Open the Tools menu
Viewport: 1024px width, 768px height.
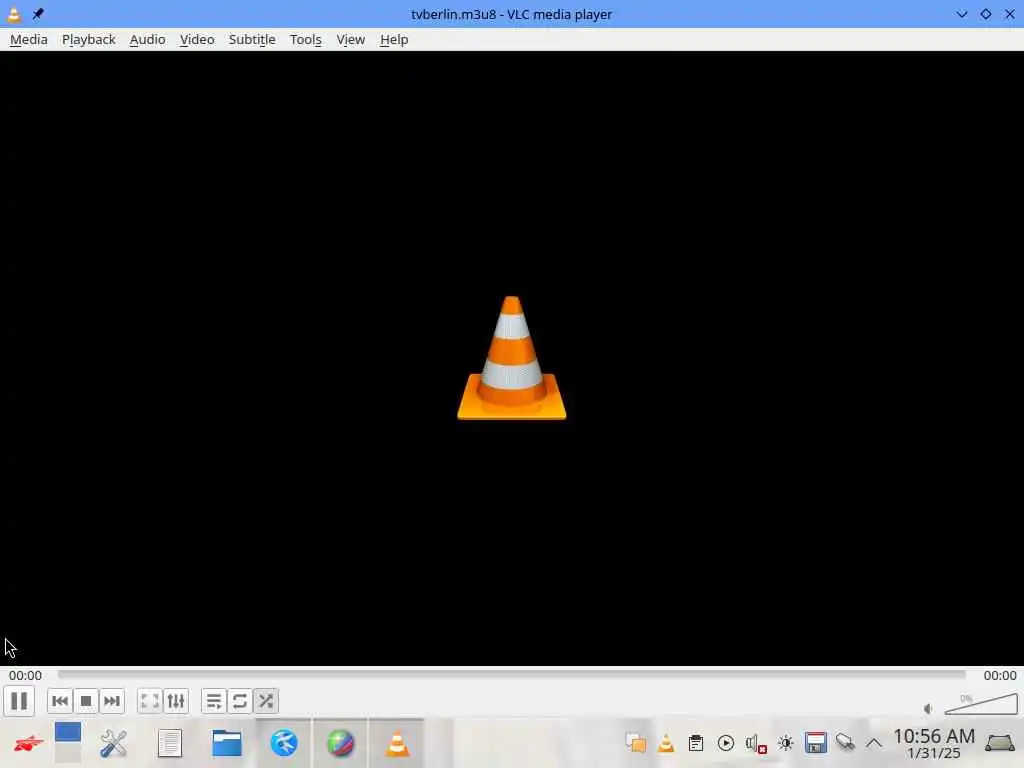306,39
